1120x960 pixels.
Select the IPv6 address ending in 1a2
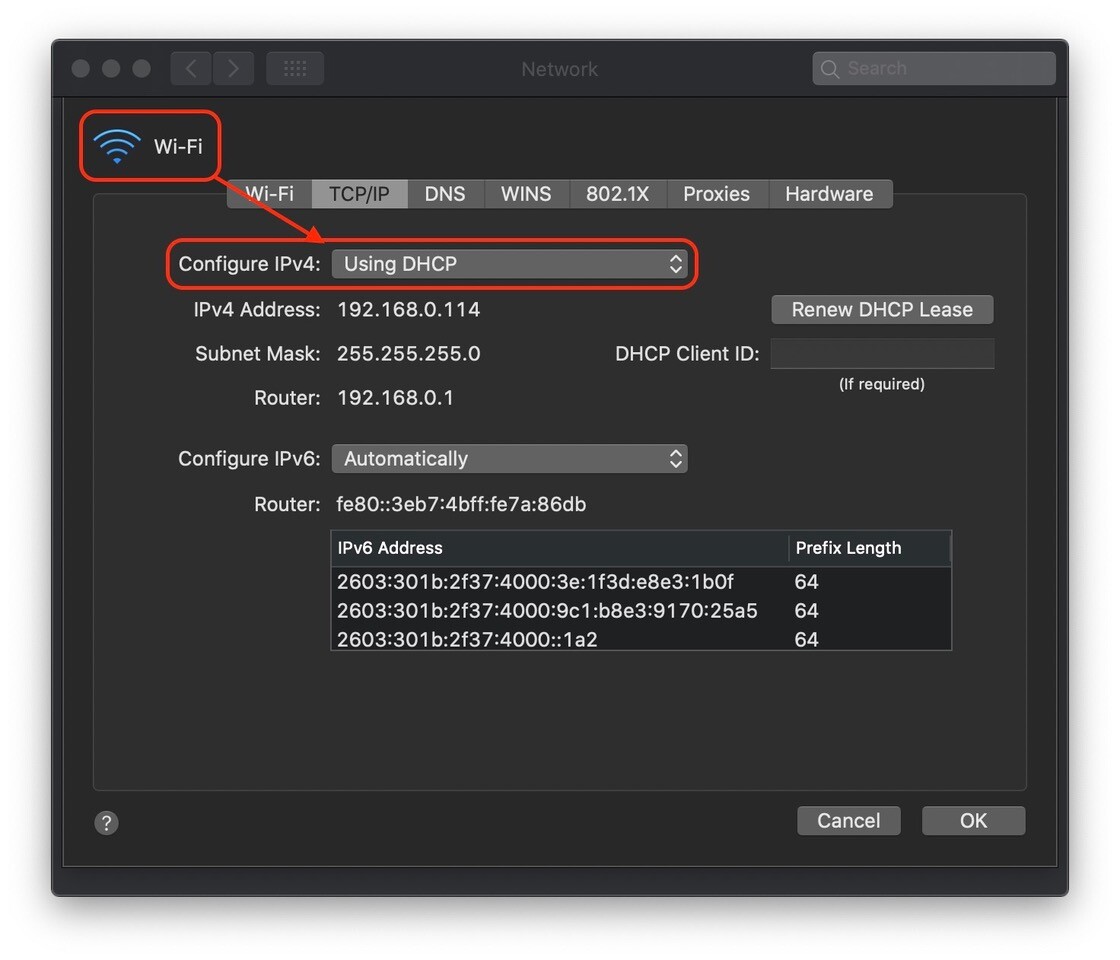[467, 639]
